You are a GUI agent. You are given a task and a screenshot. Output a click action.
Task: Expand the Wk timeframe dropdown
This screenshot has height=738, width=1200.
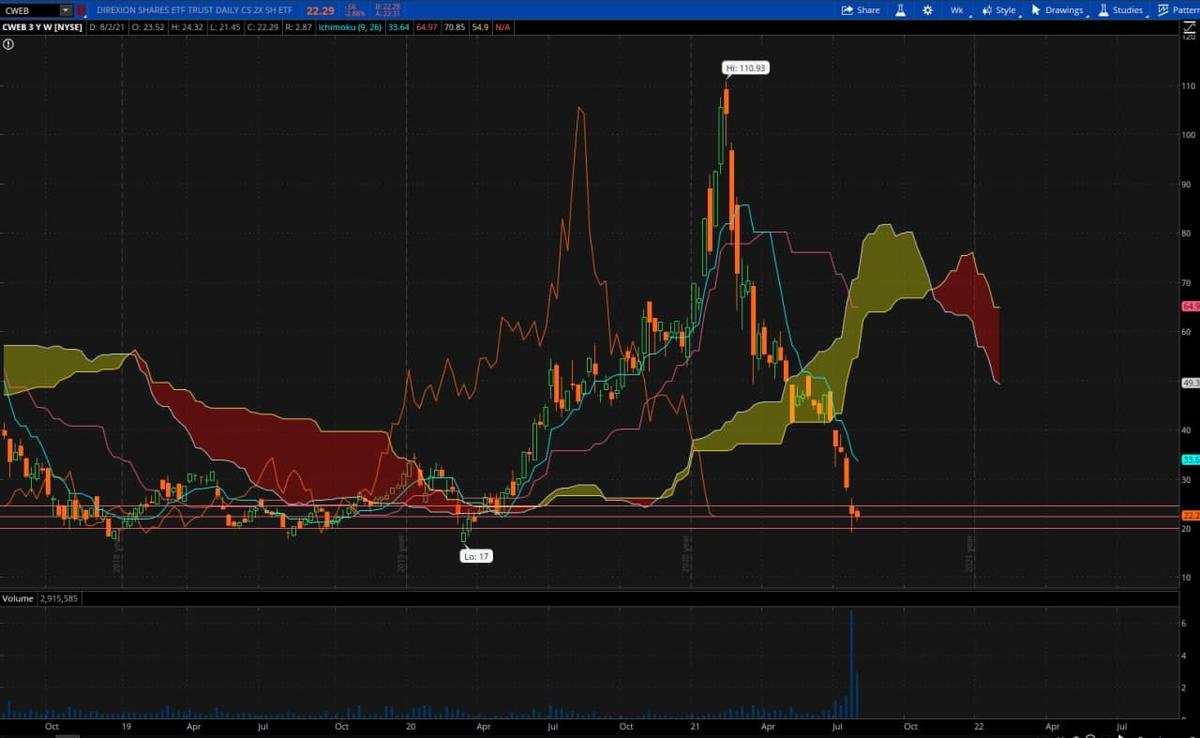(x=957, y=10)
